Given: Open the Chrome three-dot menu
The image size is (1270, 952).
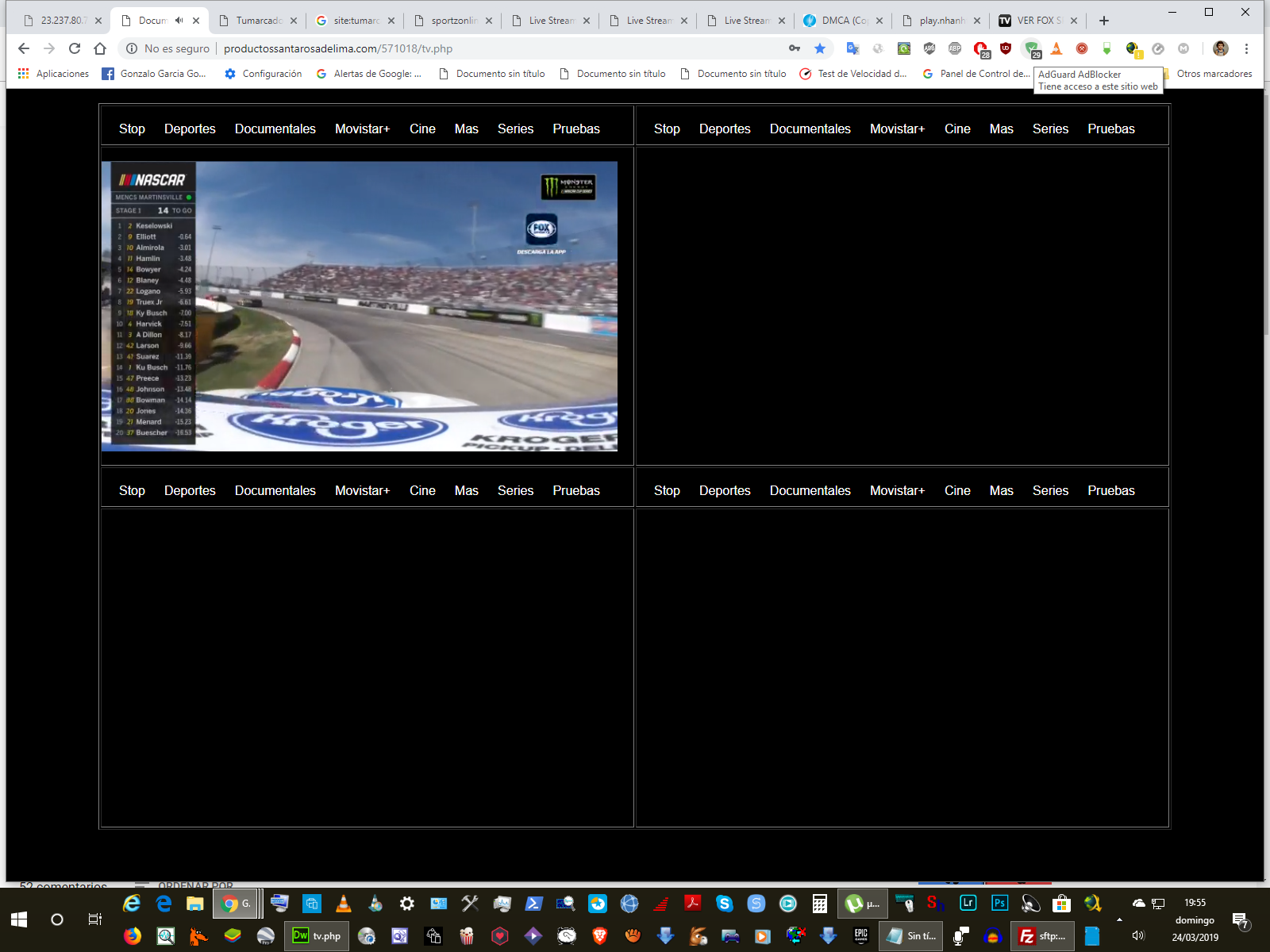Looking at the screenshot, I should 1246,49.
